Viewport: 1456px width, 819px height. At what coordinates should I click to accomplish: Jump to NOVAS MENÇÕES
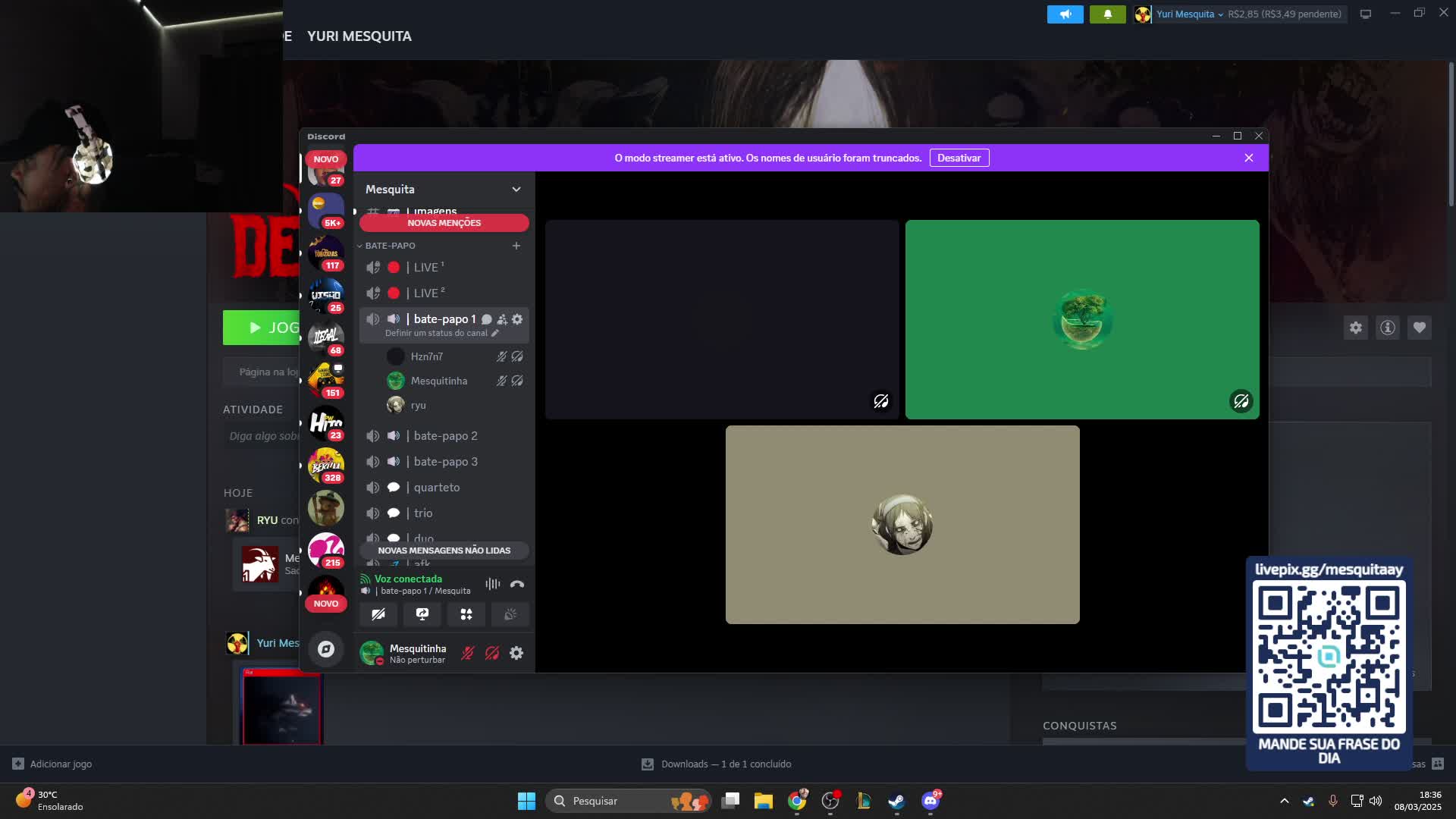click(x=444, y=223)
